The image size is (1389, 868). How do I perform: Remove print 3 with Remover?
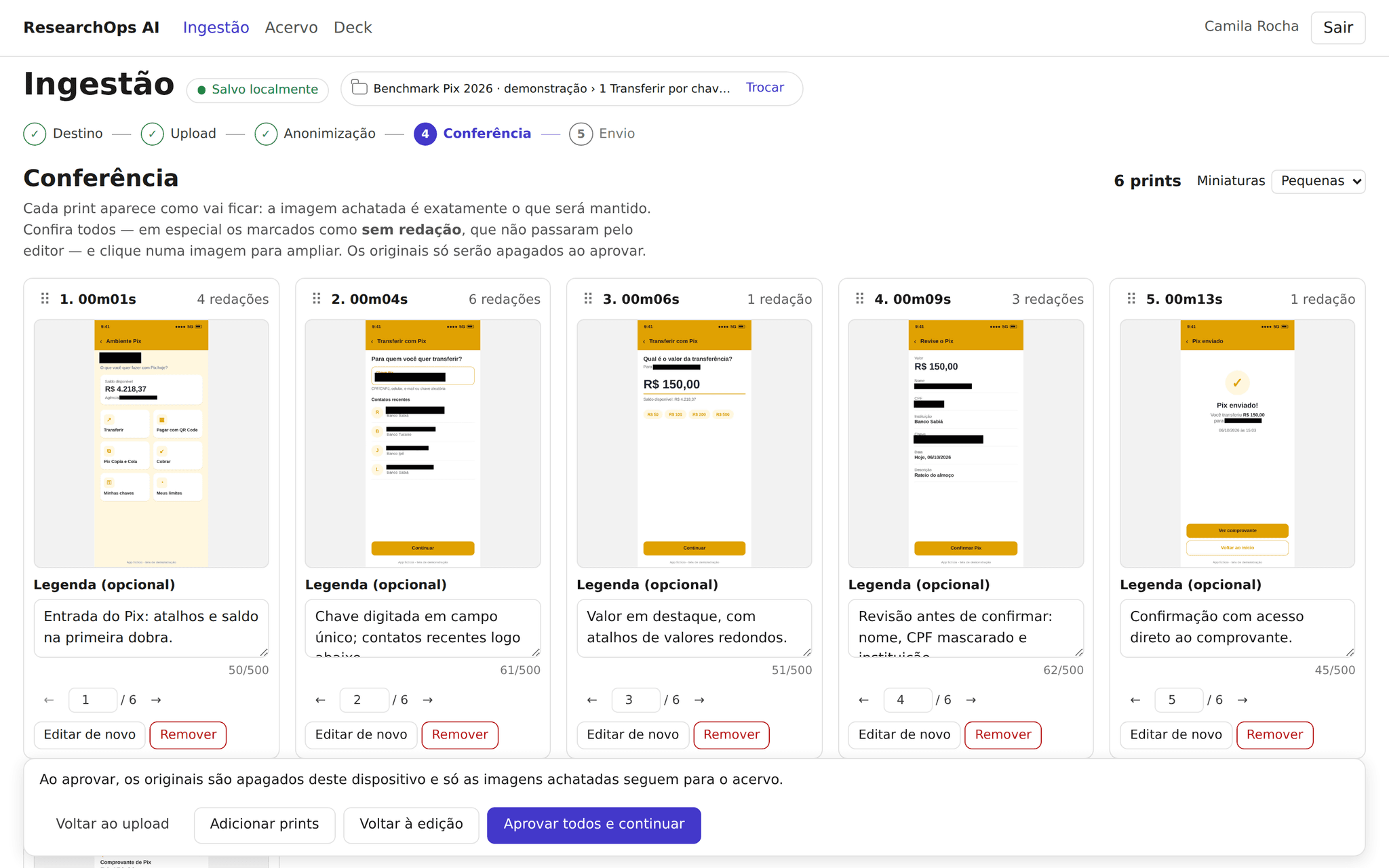coord(731,735)
